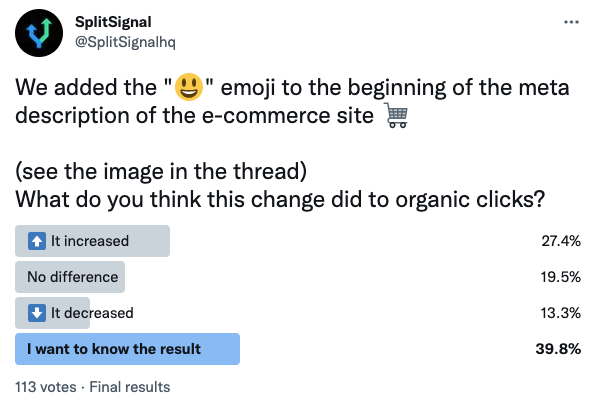Open the SplitSignal display name link
Screen dimensions: 590x402
pos(113,22)
